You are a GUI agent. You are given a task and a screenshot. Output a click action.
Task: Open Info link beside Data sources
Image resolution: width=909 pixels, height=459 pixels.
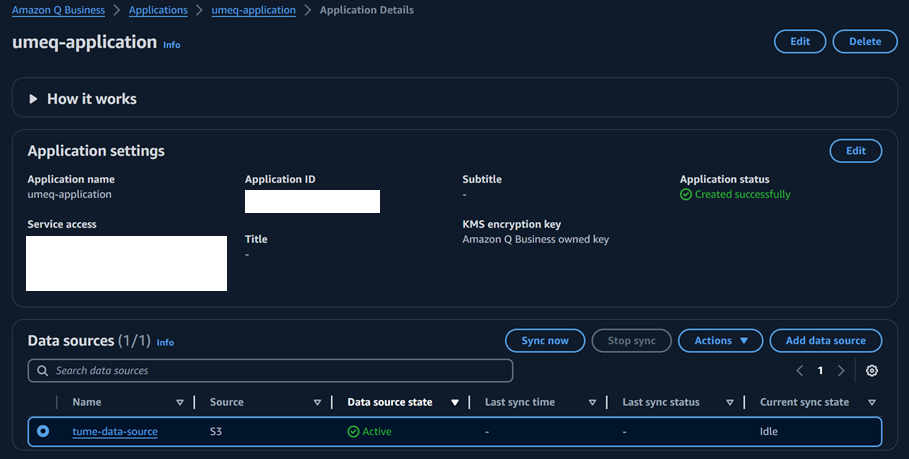[165, 343]
